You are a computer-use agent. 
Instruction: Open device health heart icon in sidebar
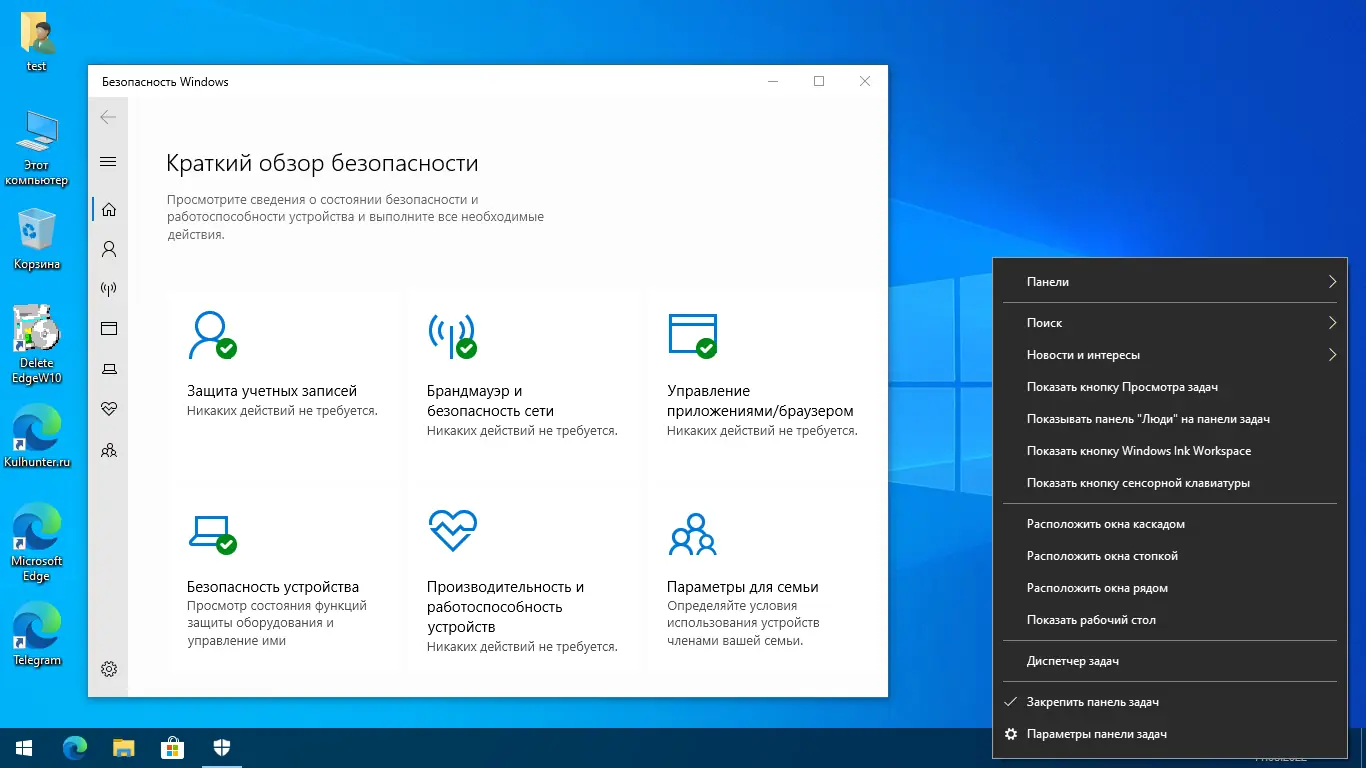click(x=109, y=409)
